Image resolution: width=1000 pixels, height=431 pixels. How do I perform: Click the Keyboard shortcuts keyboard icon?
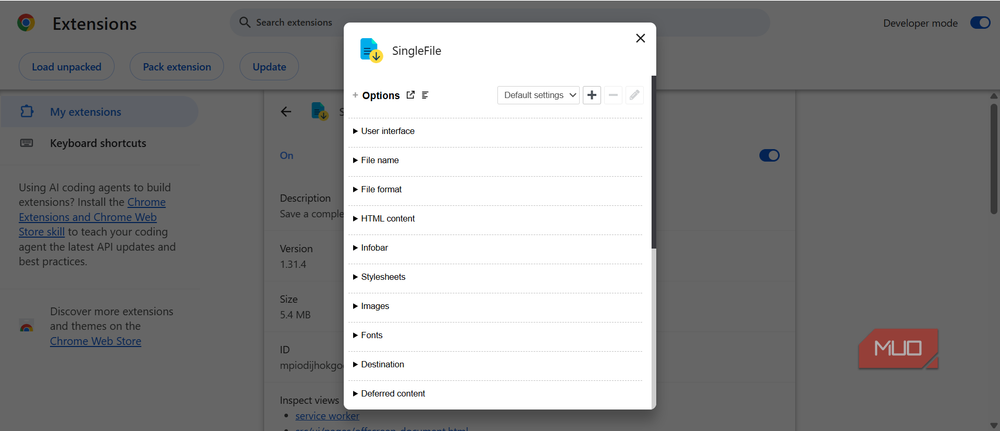26,143
